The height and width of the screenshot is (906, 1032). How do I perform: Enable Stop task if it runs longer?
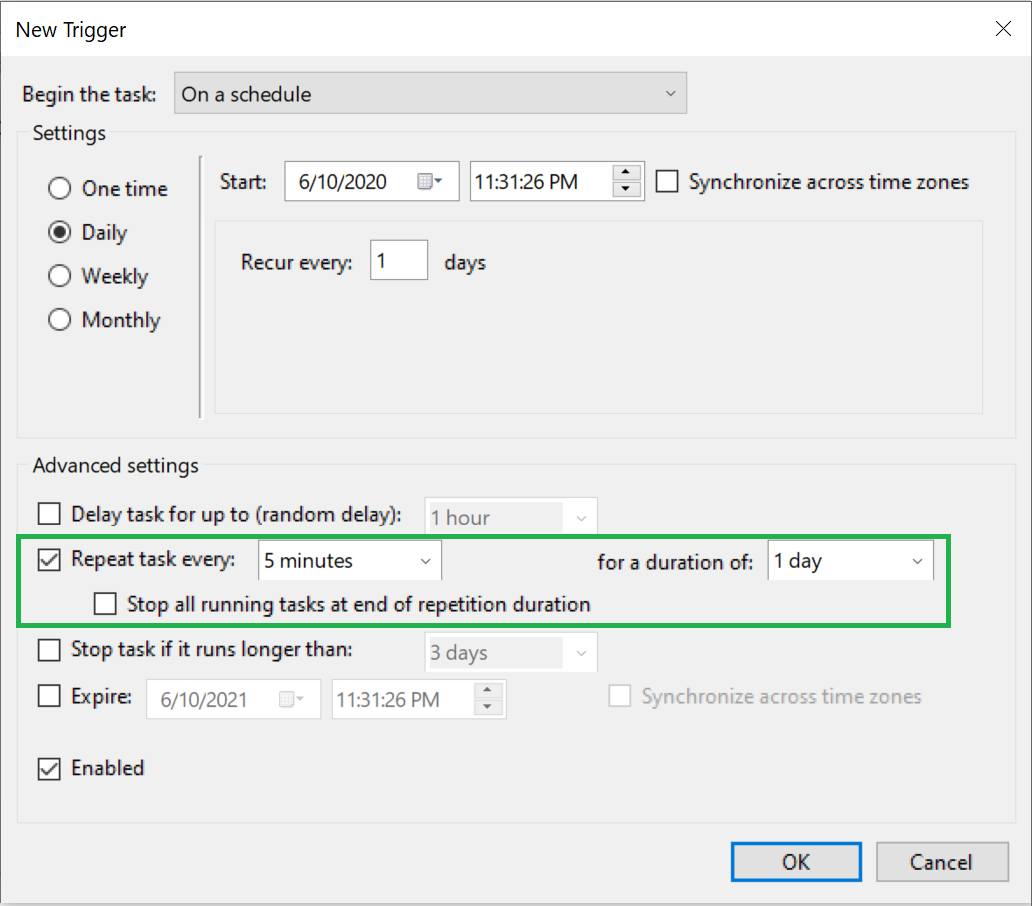point(49,650)
